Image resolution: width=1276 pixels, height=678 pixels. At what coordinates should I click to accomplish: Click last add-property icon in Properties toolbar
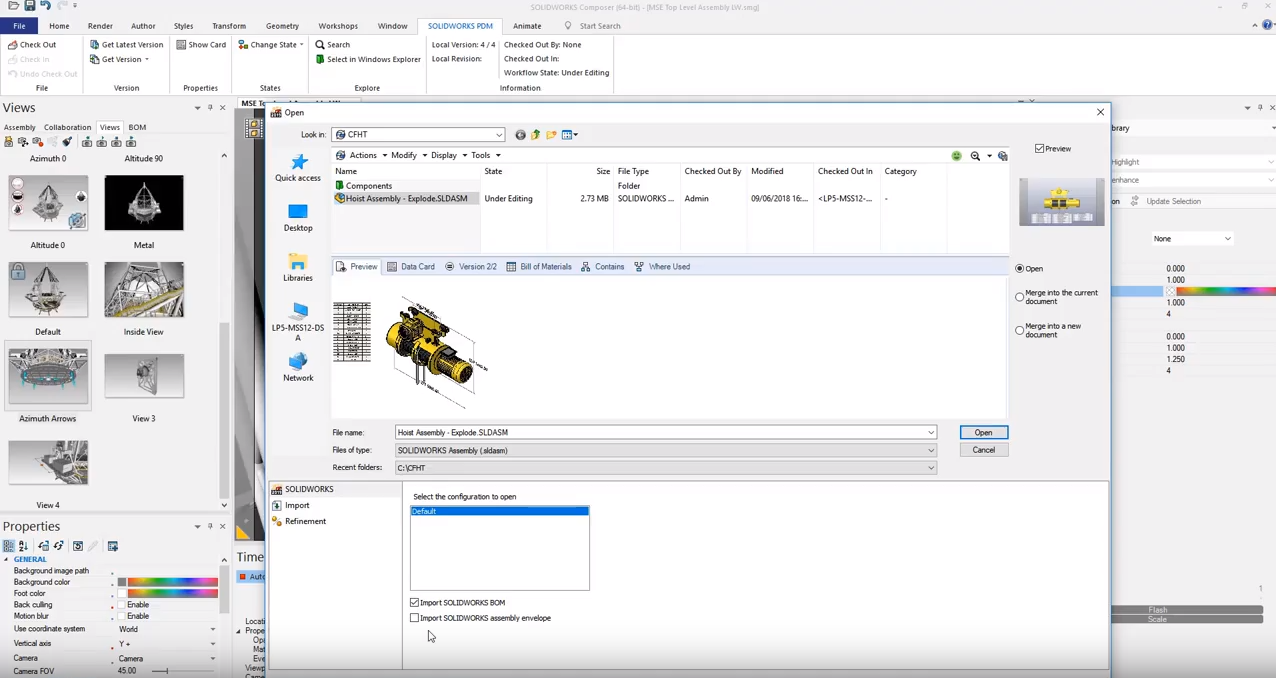(113, 546)
